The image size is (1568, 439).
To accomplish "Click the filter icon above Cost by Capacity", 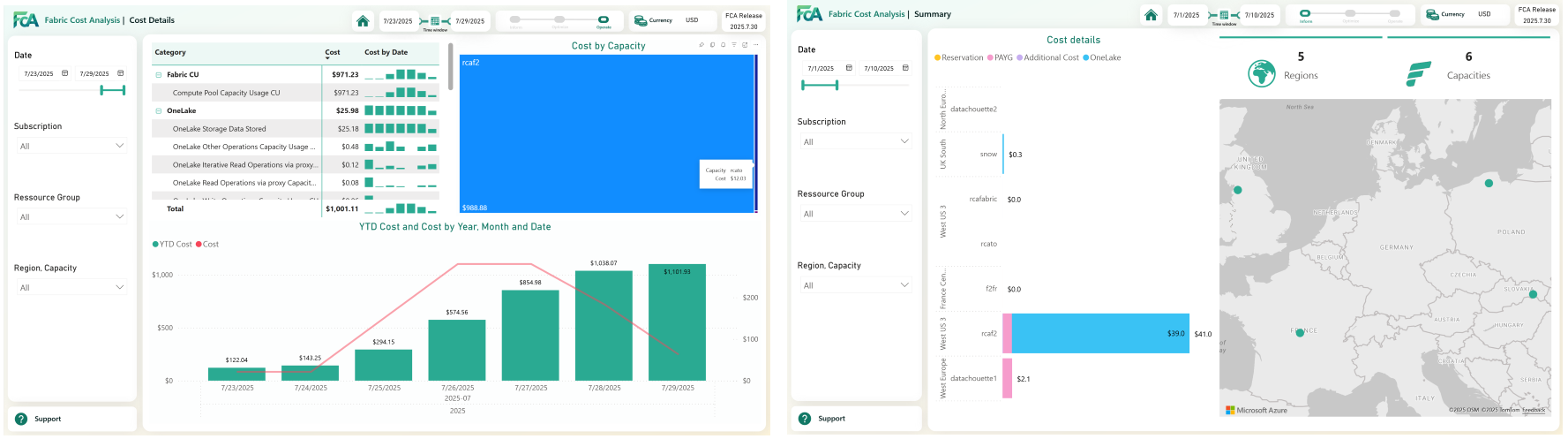I will [733, 45].
